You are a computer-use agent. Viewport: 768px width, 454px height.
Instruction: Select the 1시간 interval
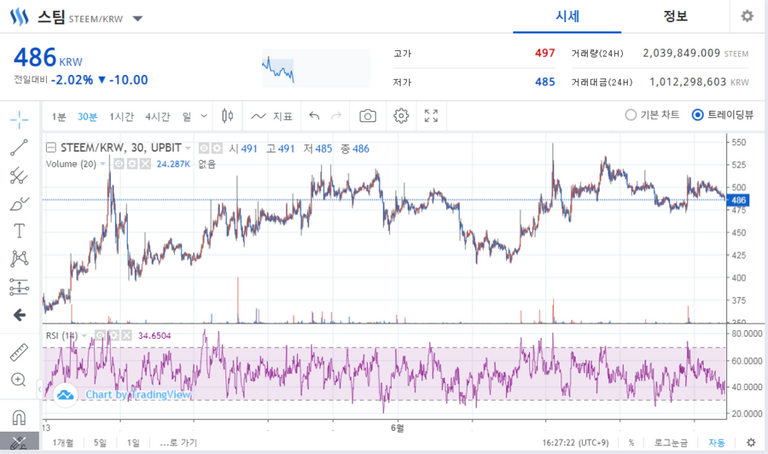pos(121,117)
